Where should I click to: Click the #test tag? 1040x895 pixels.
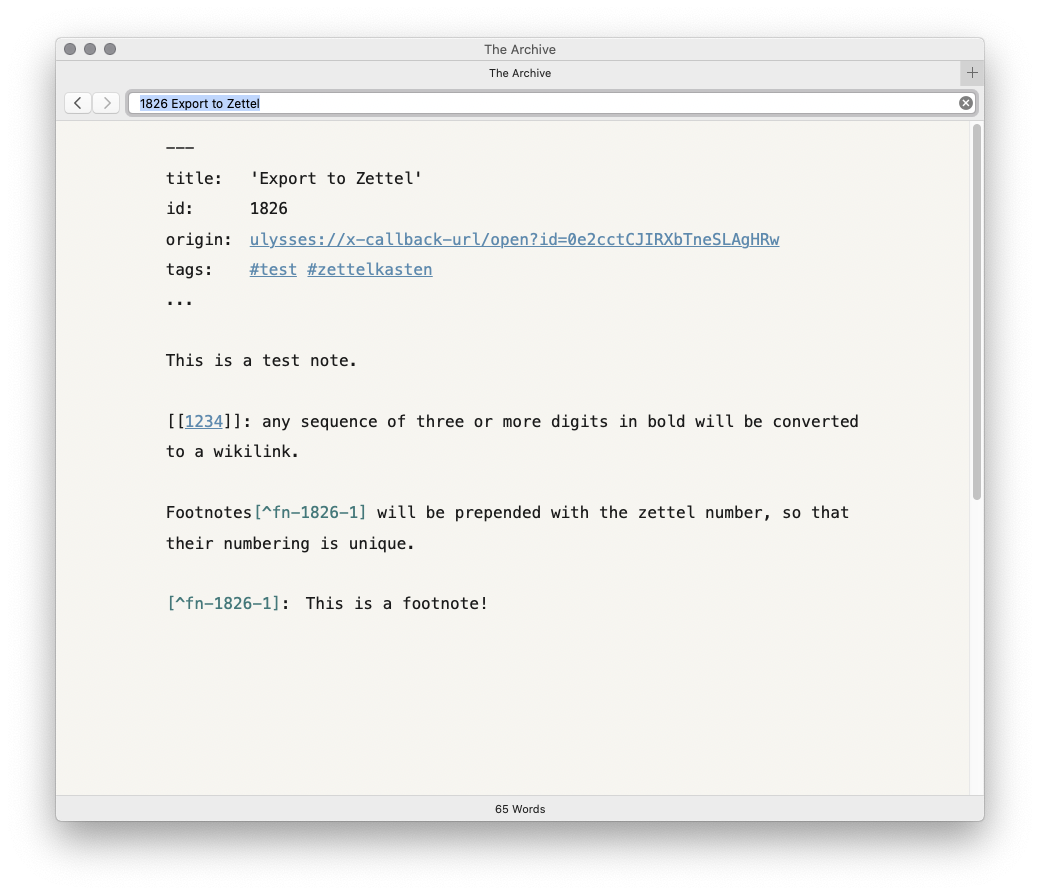click(273, 269)
